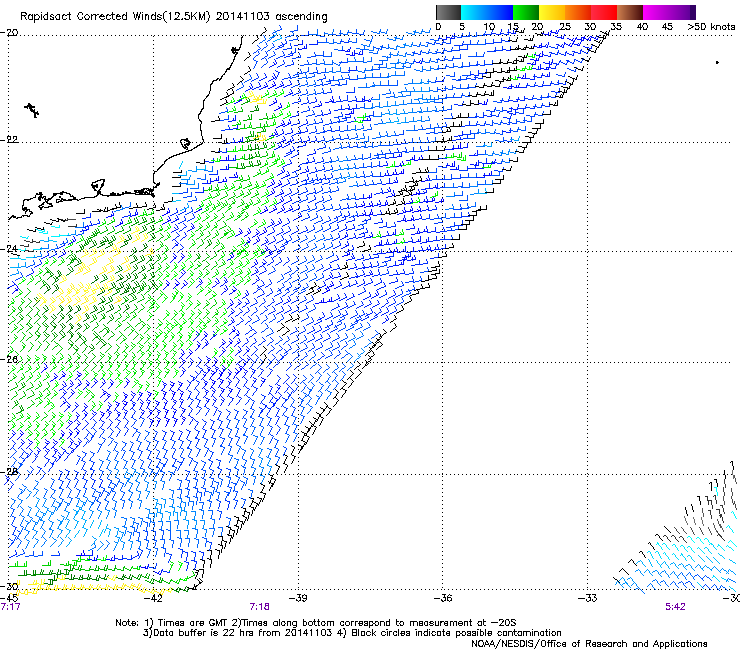Click the '-28' latitude axis label

click(x=9, y=472)
